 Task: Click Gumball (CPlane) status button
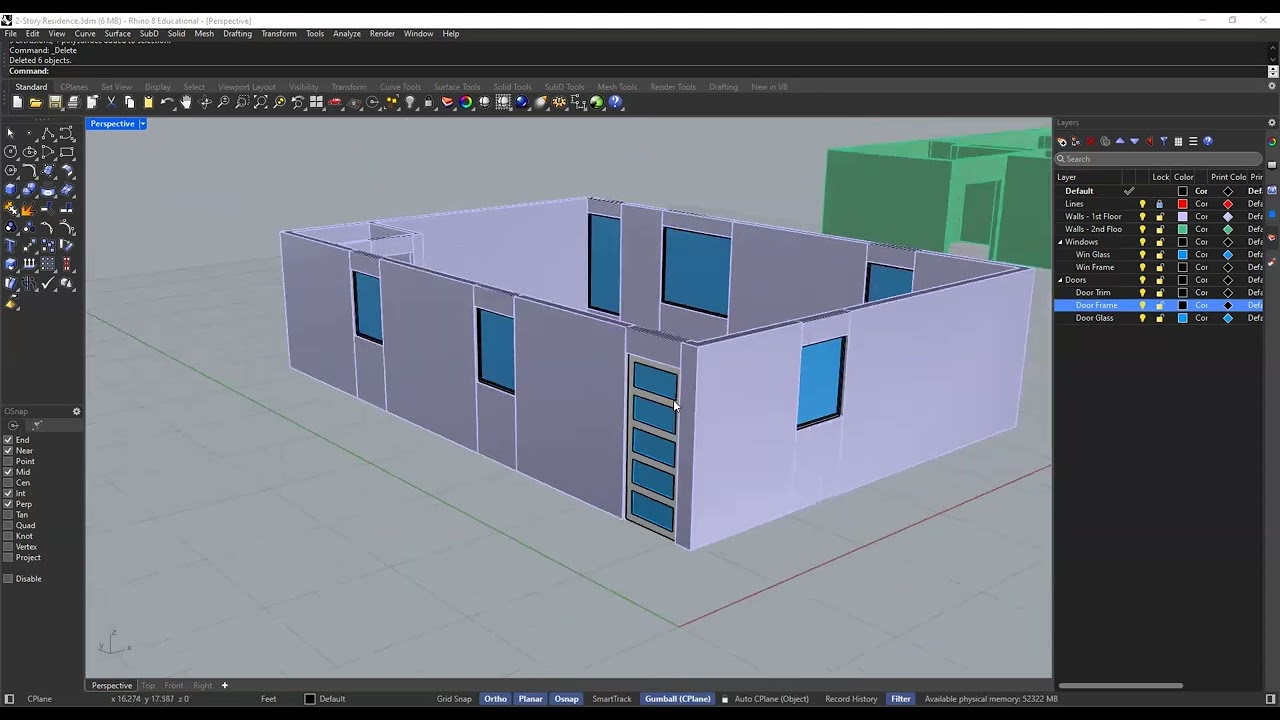click(x=677, y=699)
